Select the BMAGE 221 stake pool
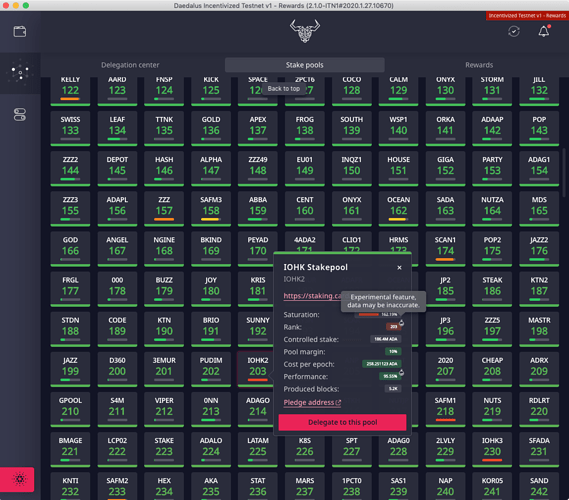Screen dimensions: 569x500 coord(70,450)
